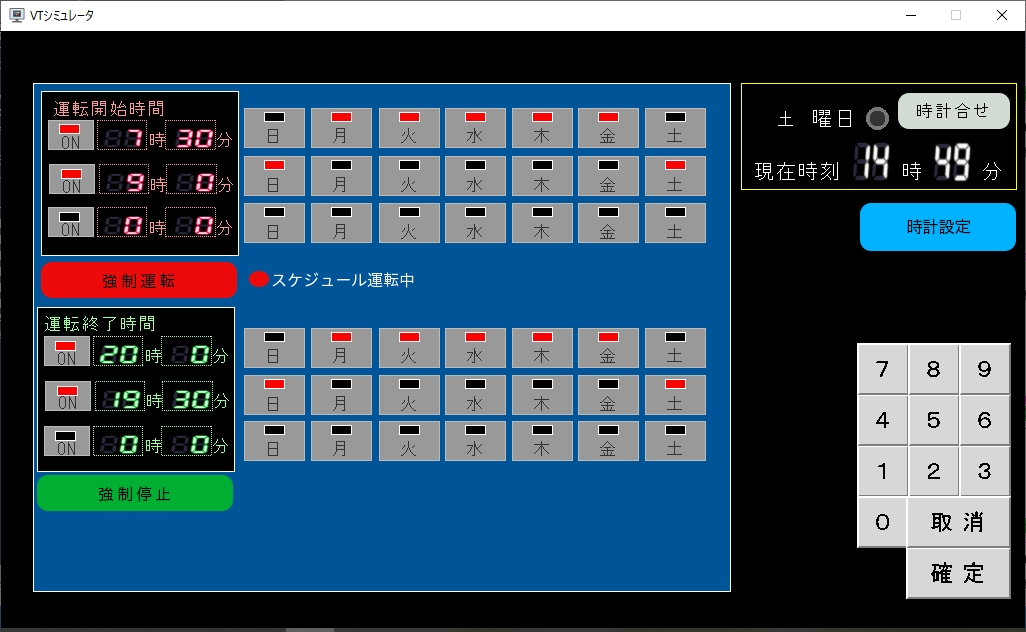Toggle 金 in the 7:30 start-time row
The width and height of the screenshot is (1026, 632).
coord(608,128)
